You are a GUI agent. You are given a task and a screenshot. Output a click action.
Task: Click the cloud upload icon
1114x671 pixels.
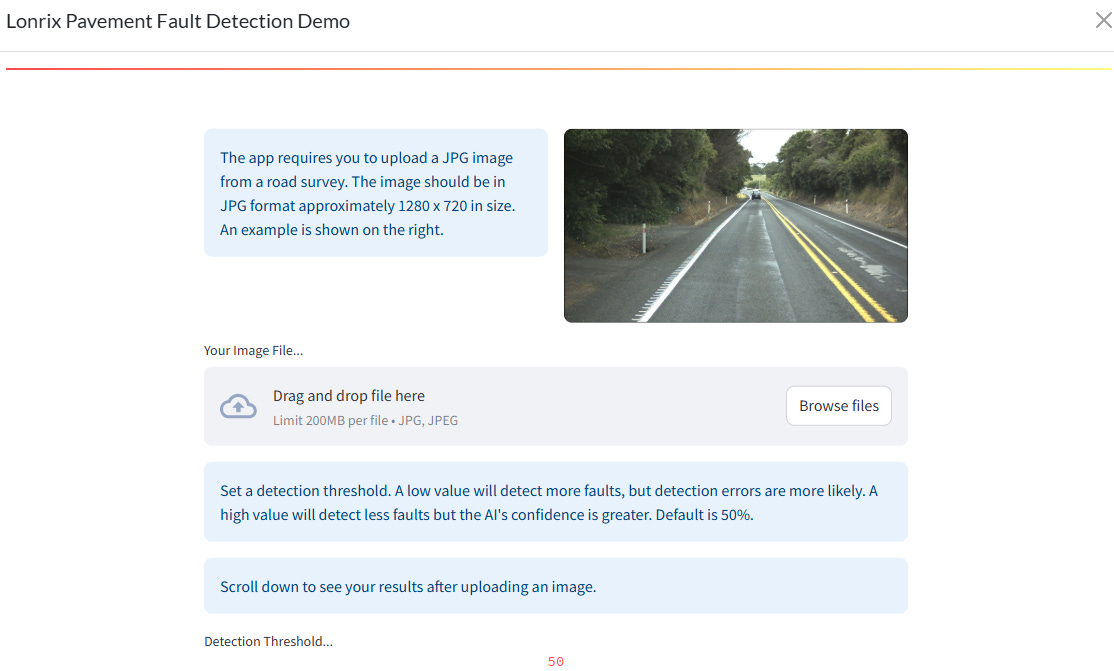238,407
